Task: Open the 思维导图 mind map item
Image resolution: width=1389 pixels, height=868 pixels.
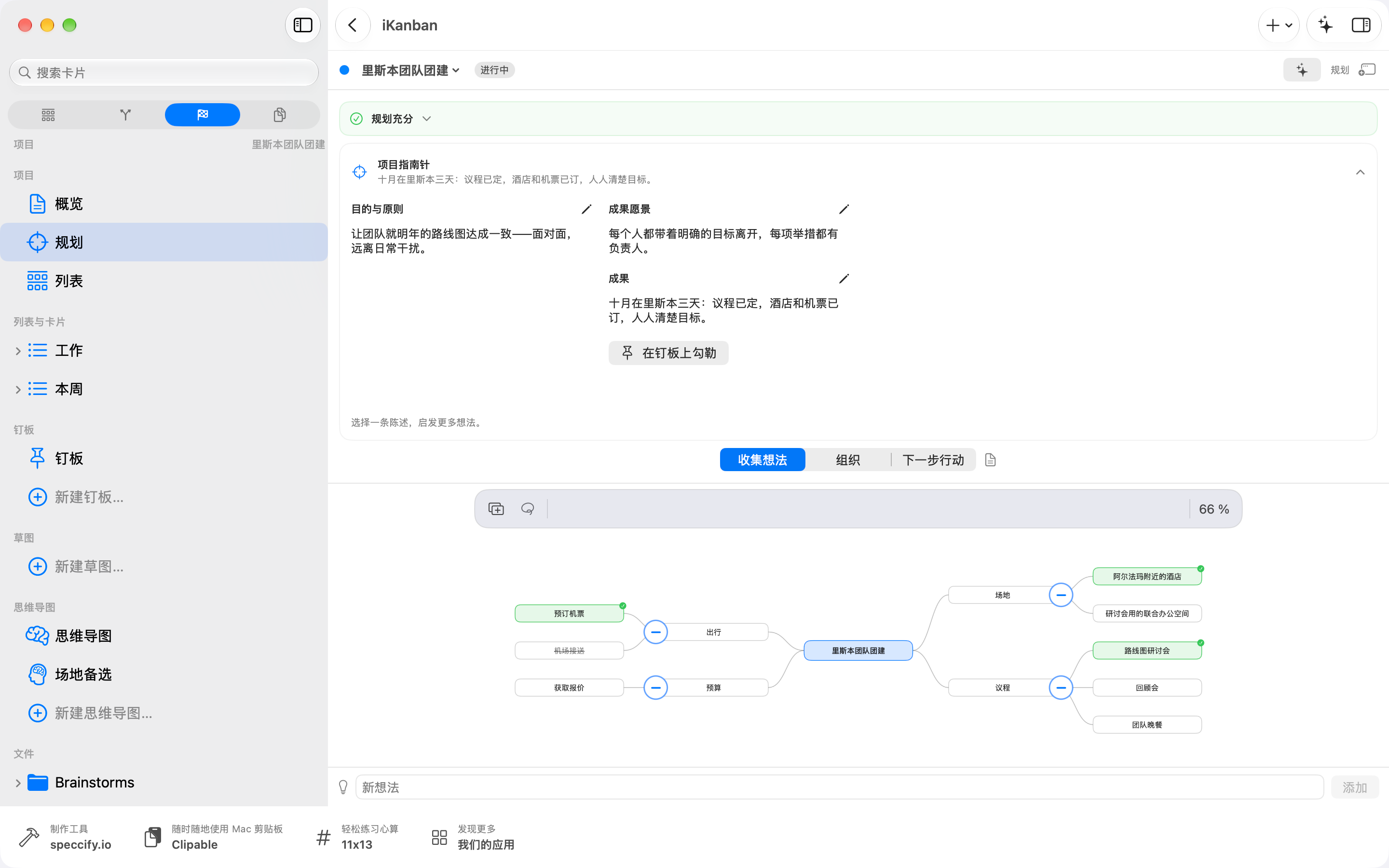Action: click(x=163, y=636)
